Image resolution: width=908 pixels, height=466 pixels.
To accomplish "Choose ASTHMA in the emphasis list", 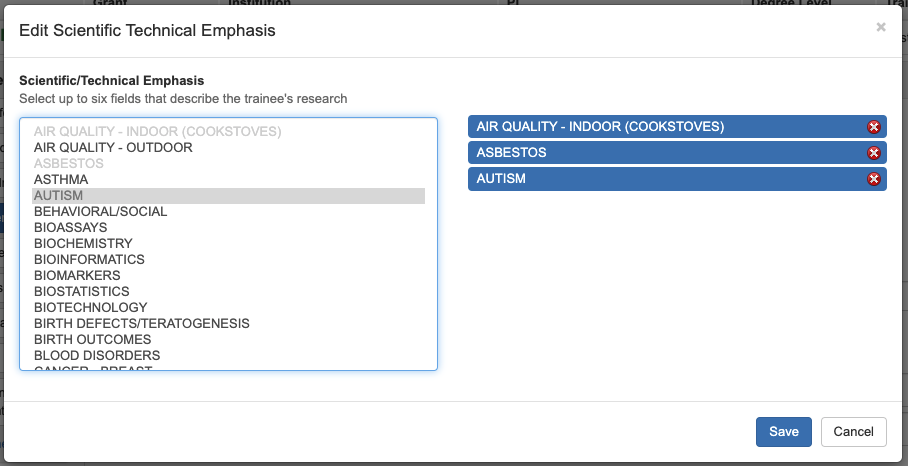I will point(61,180).
